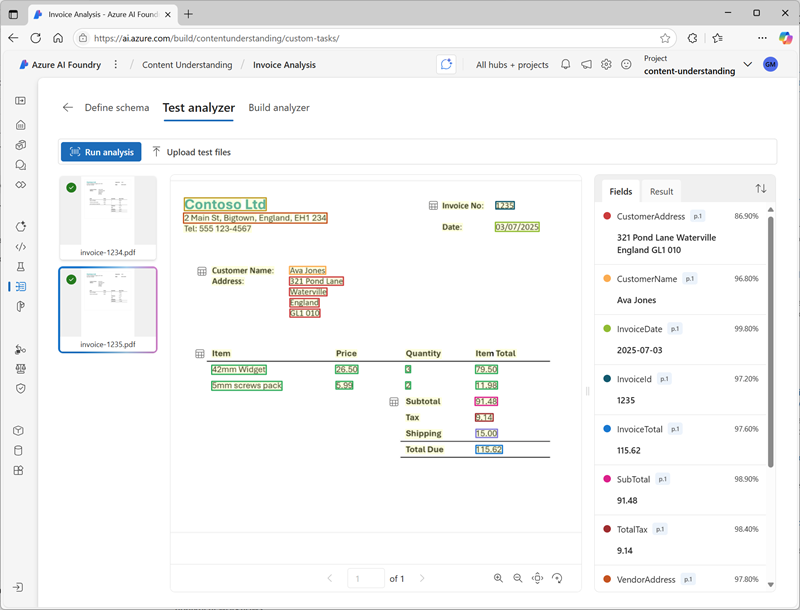
Task: Click All hubs + projects
Action: (x=512, y=65)
